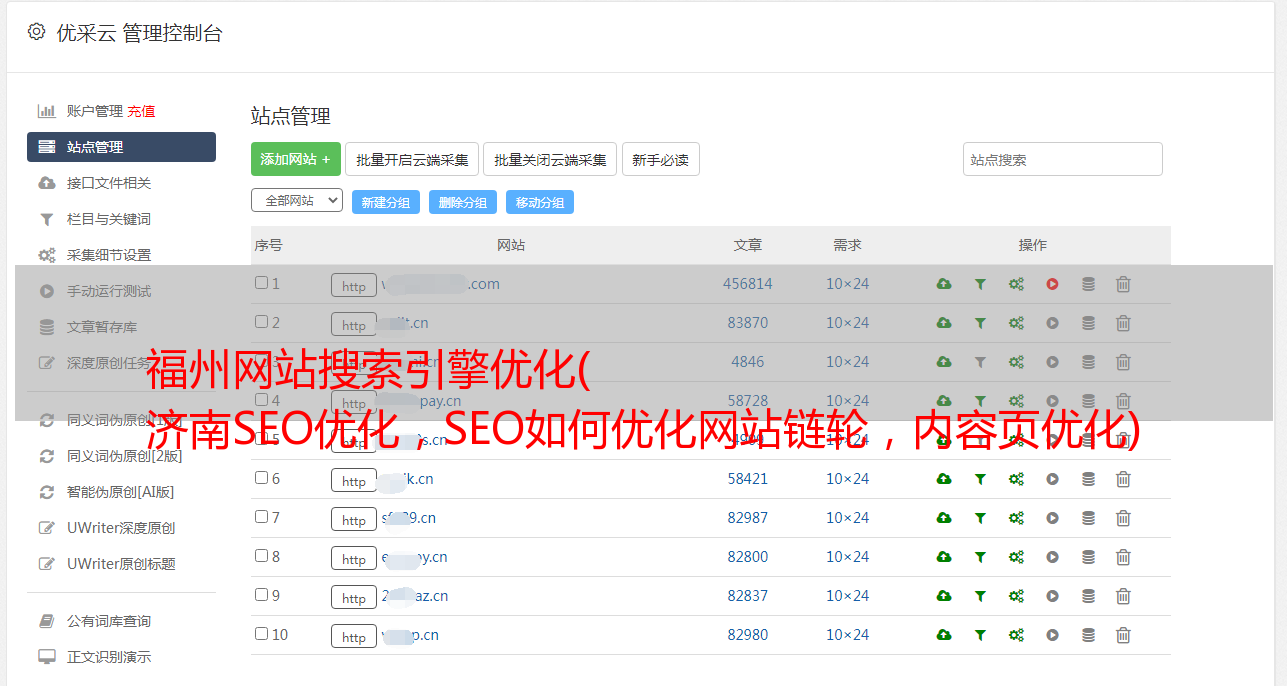
Task: Delete site 10 with its trash icon
Action: tap(1123, 635)
